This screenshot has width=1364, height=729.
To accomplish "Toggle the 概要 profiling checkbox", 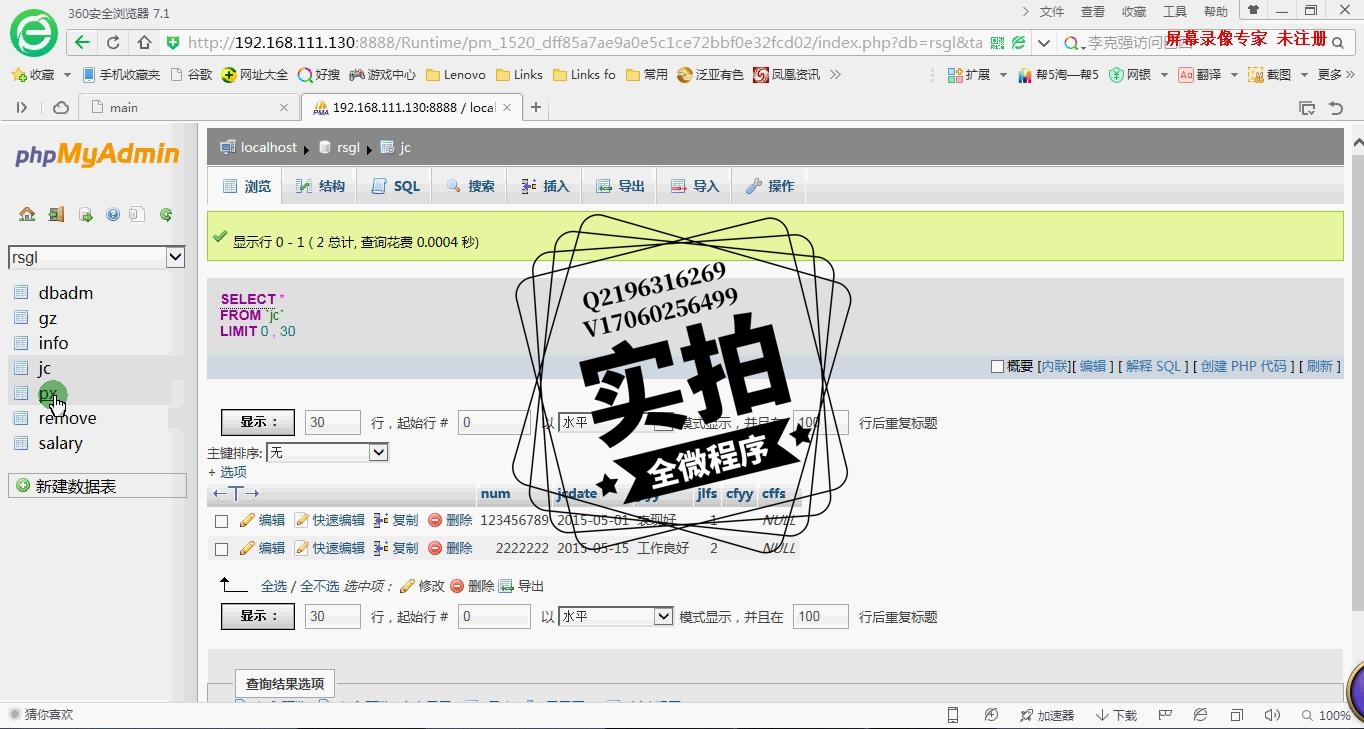I will [997, 367].
